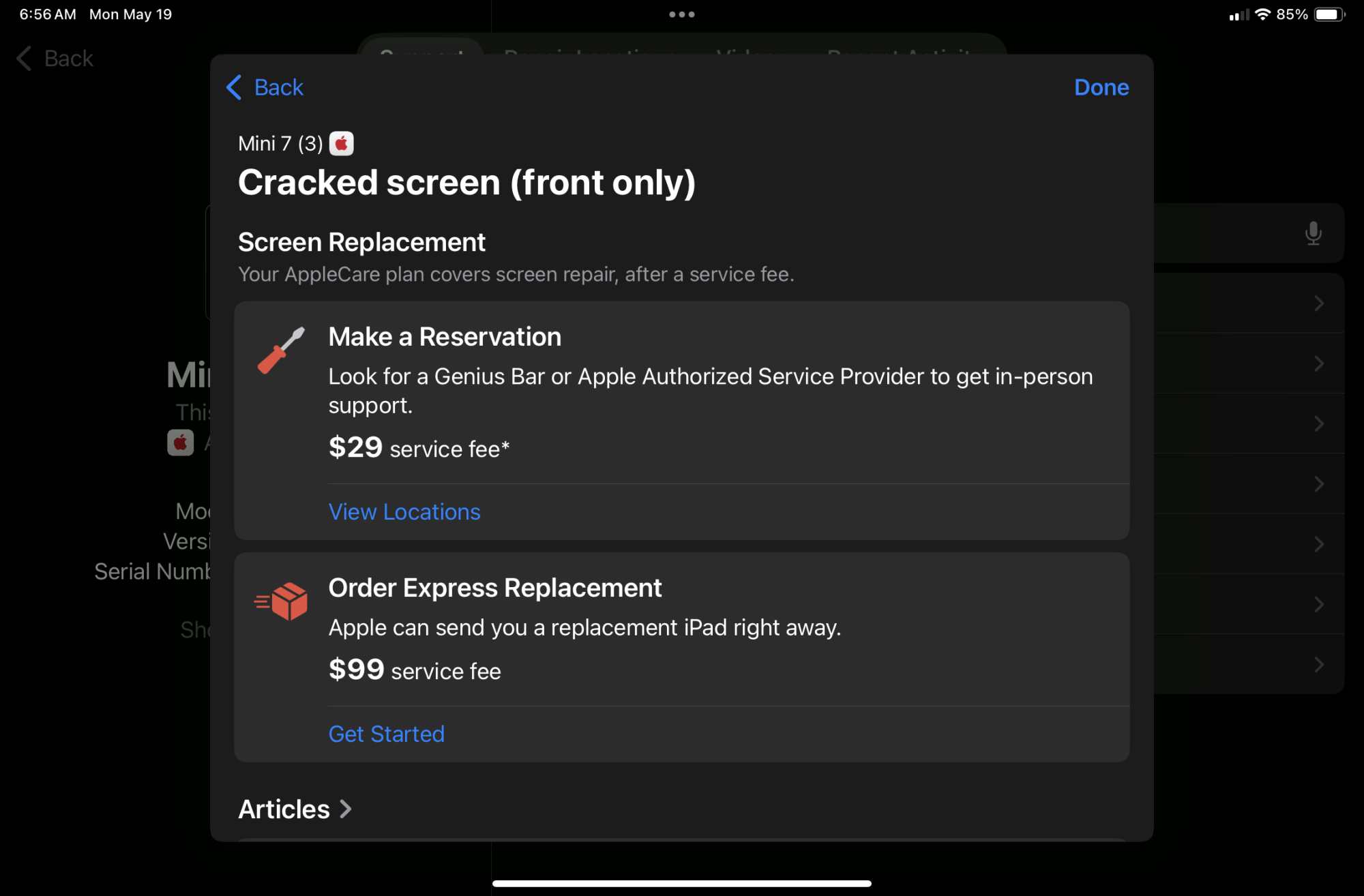Tap Done to close the sheet
Screen dimensions: 1364x896
click(1101, 87)
